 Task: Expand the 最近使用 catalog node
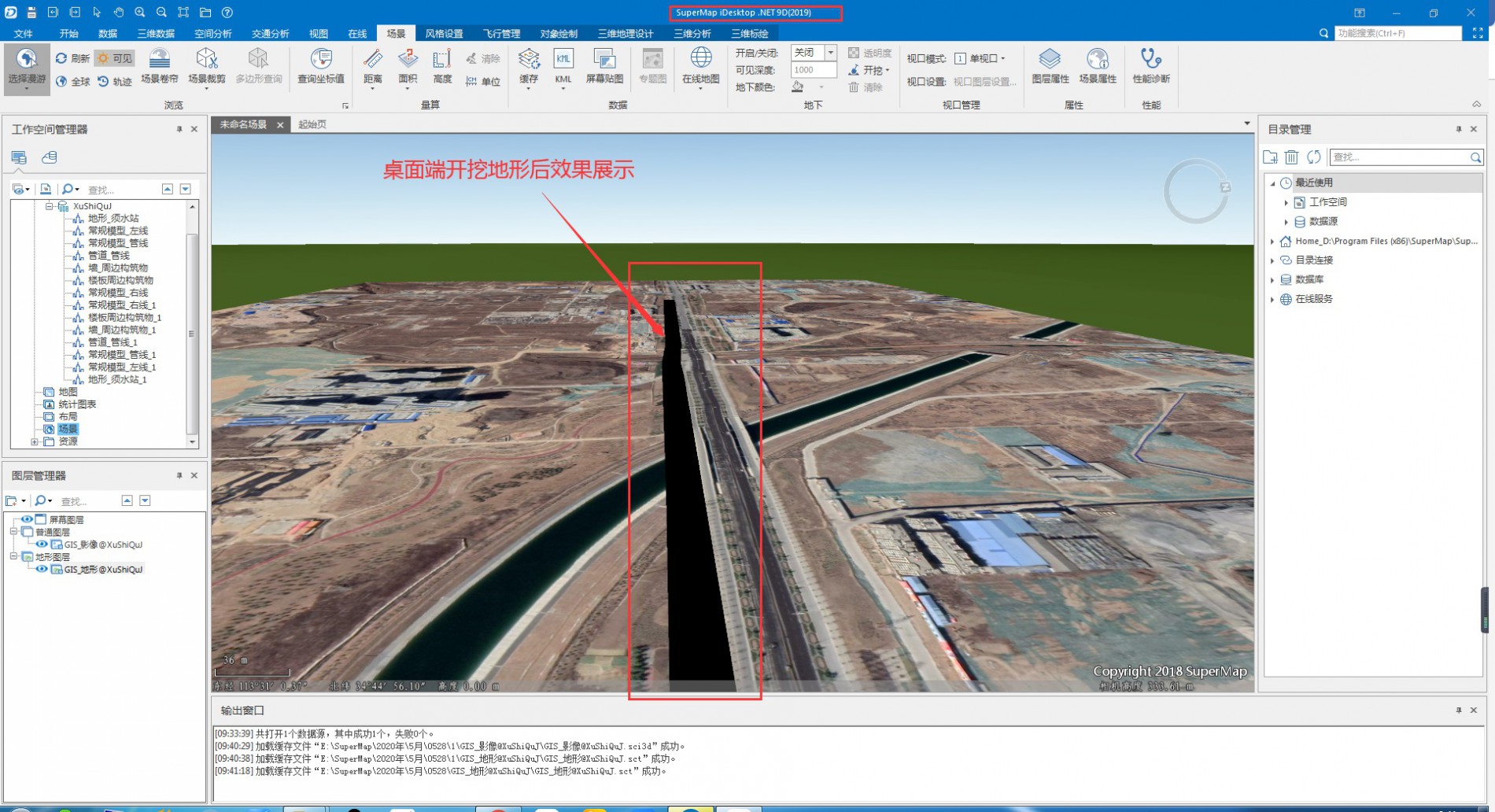click(x=1272, y=183)
